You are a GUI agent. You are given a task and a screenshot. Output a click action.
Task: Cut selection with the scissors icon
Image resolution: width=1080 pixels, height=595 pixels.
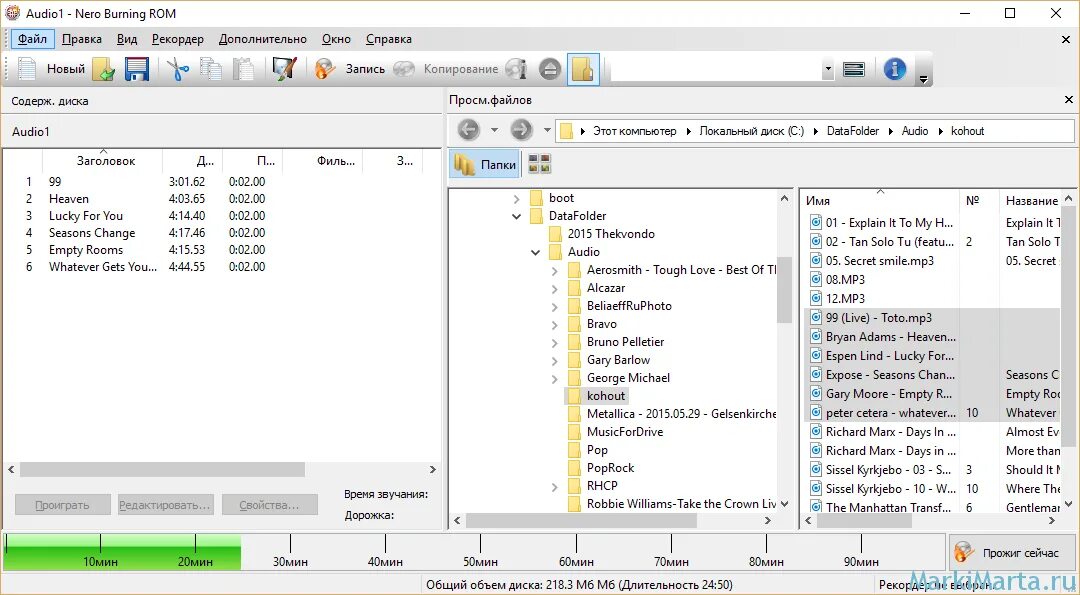click(178, 69)
